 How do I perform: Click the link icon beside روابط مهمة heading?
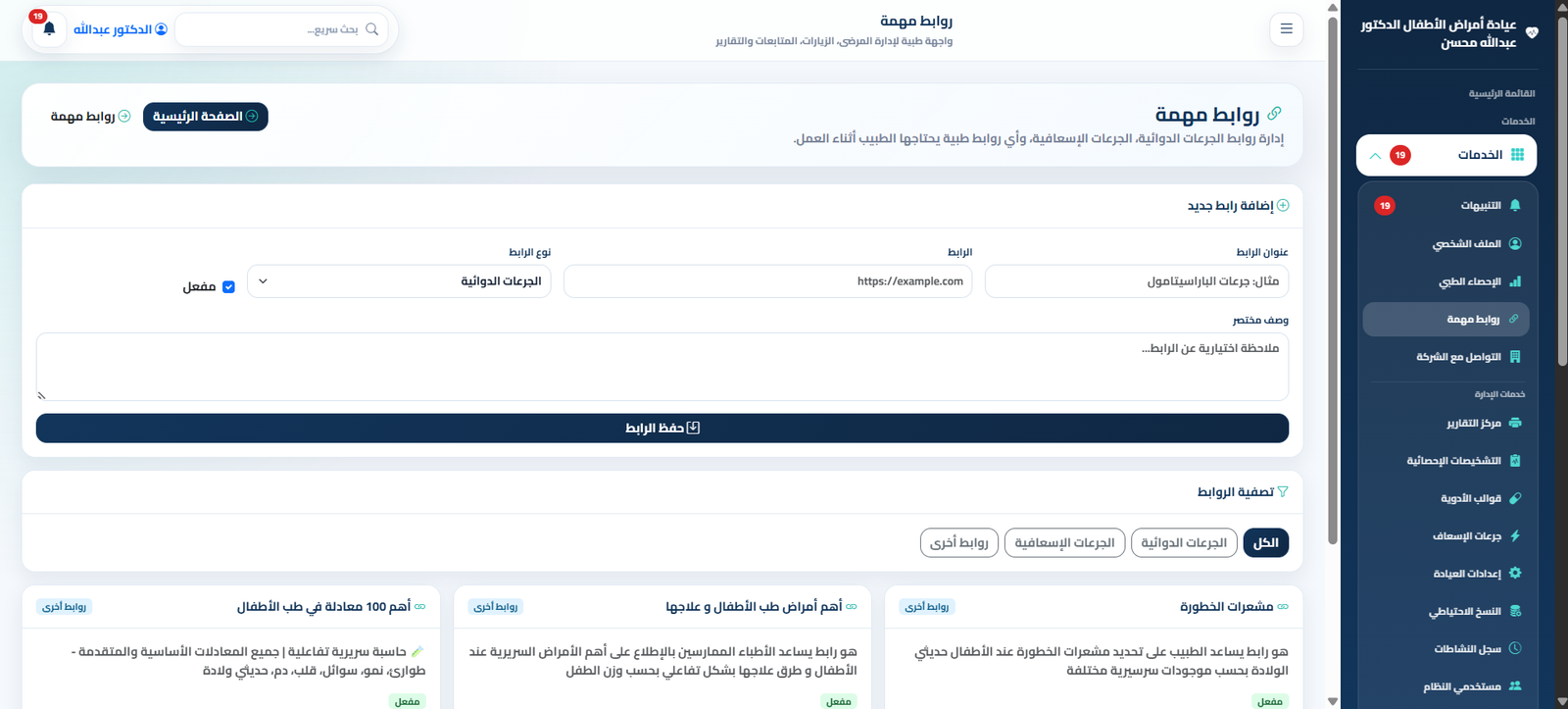coord(1274,114)
